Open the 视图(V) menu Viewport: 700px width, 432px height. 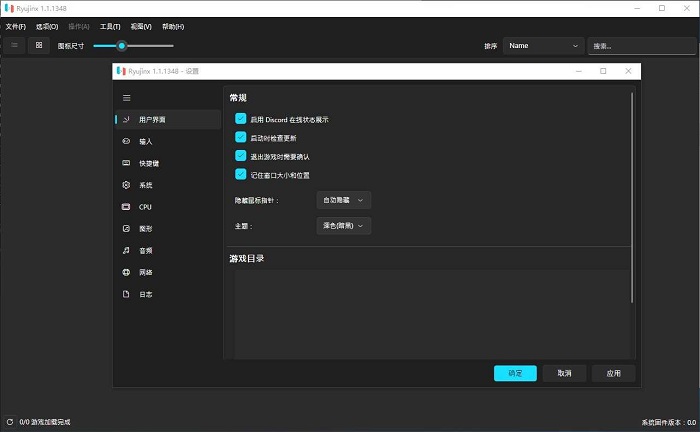(141, 27)
